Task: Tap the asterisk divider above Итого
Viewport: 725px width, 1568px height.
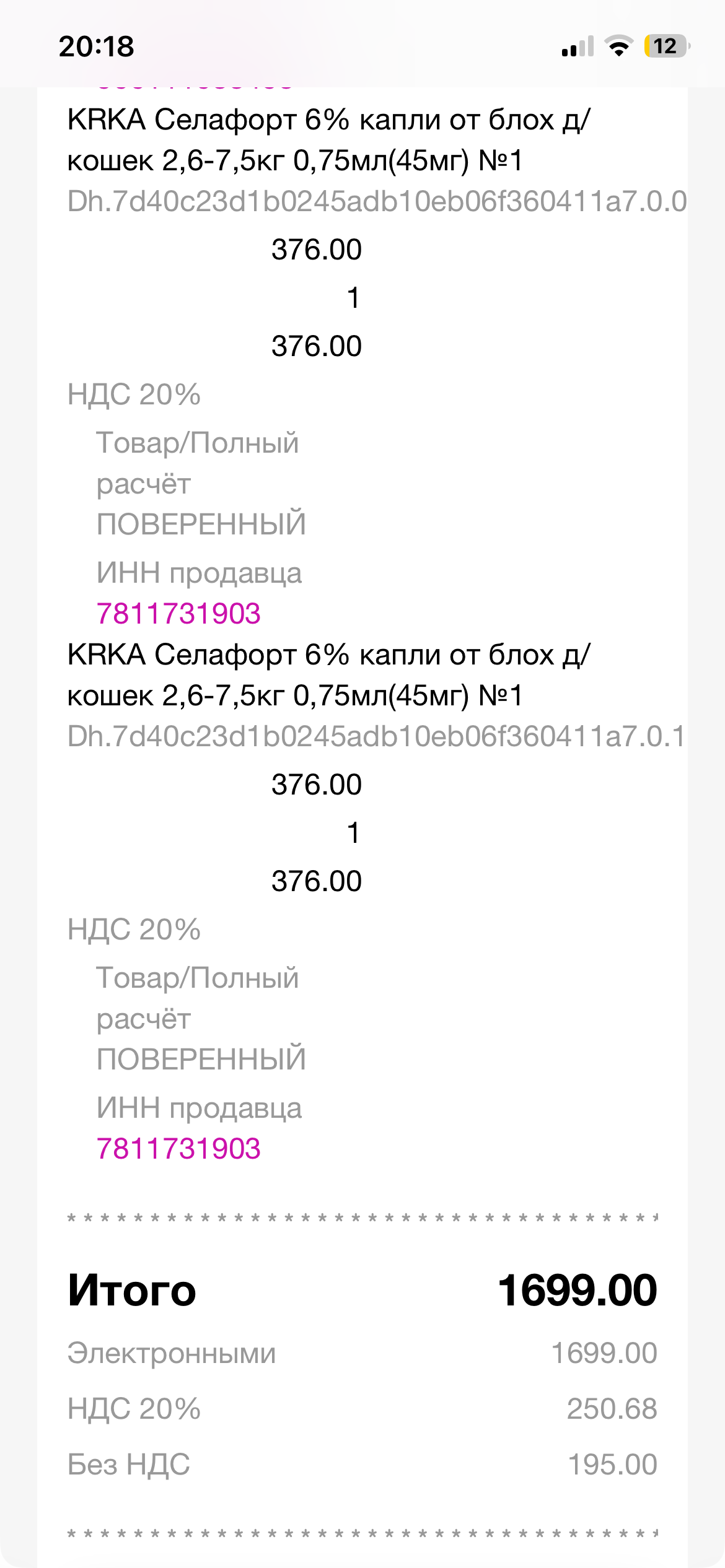Action: point(362,1219)
